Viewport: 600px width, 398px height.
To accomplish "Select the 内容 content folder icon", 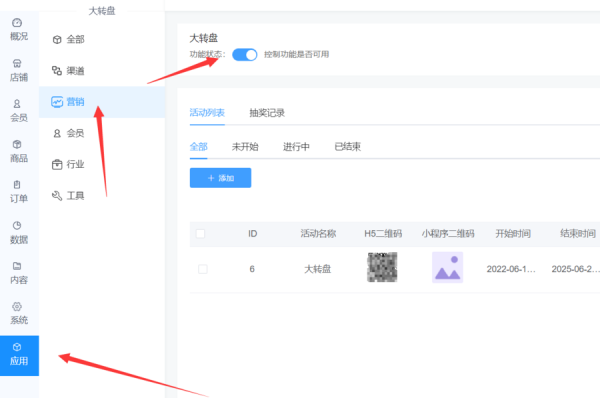I will 17,266.
